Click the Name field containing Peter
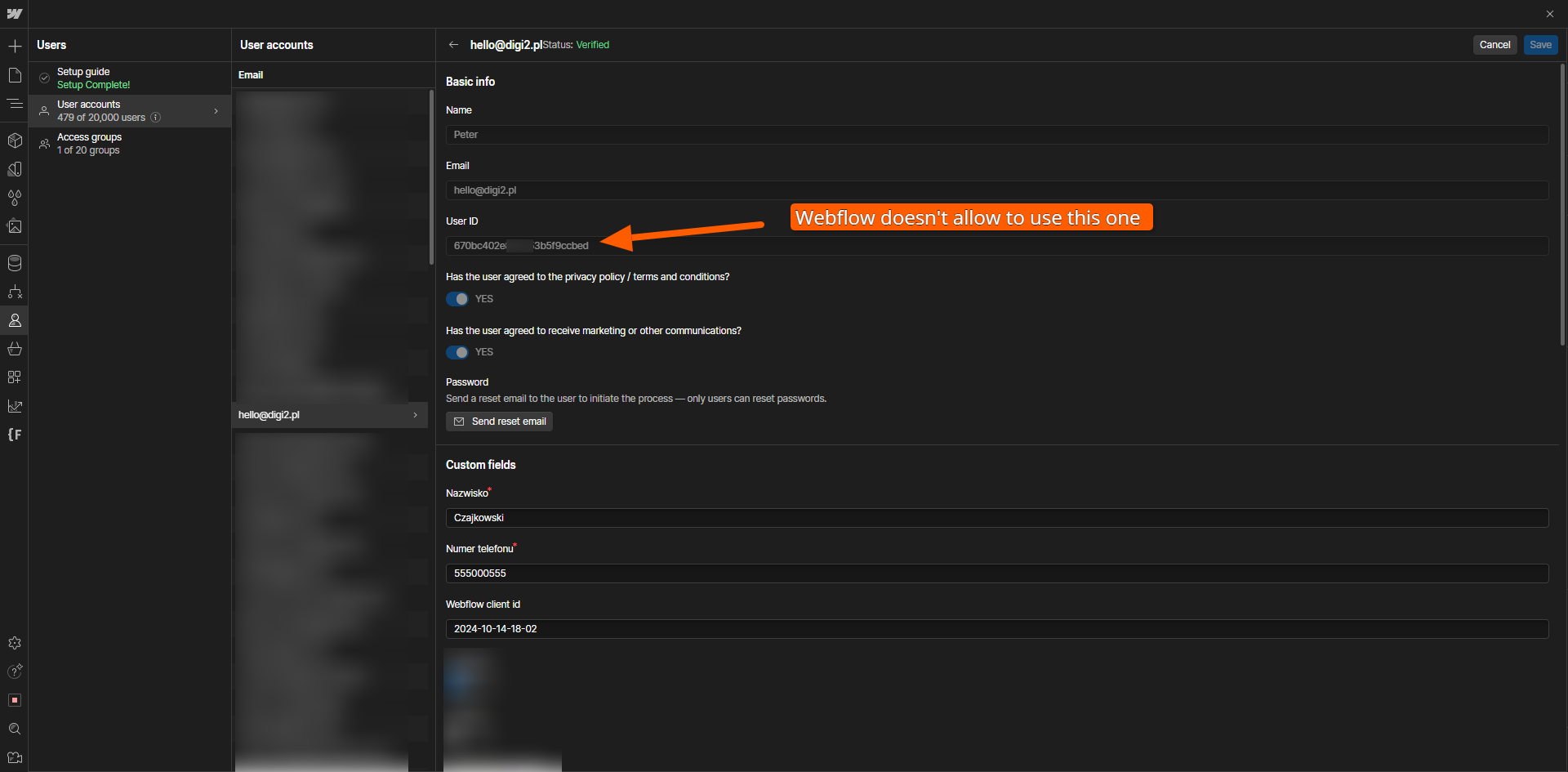1568x772 pixels. click(x=997, y=135)
